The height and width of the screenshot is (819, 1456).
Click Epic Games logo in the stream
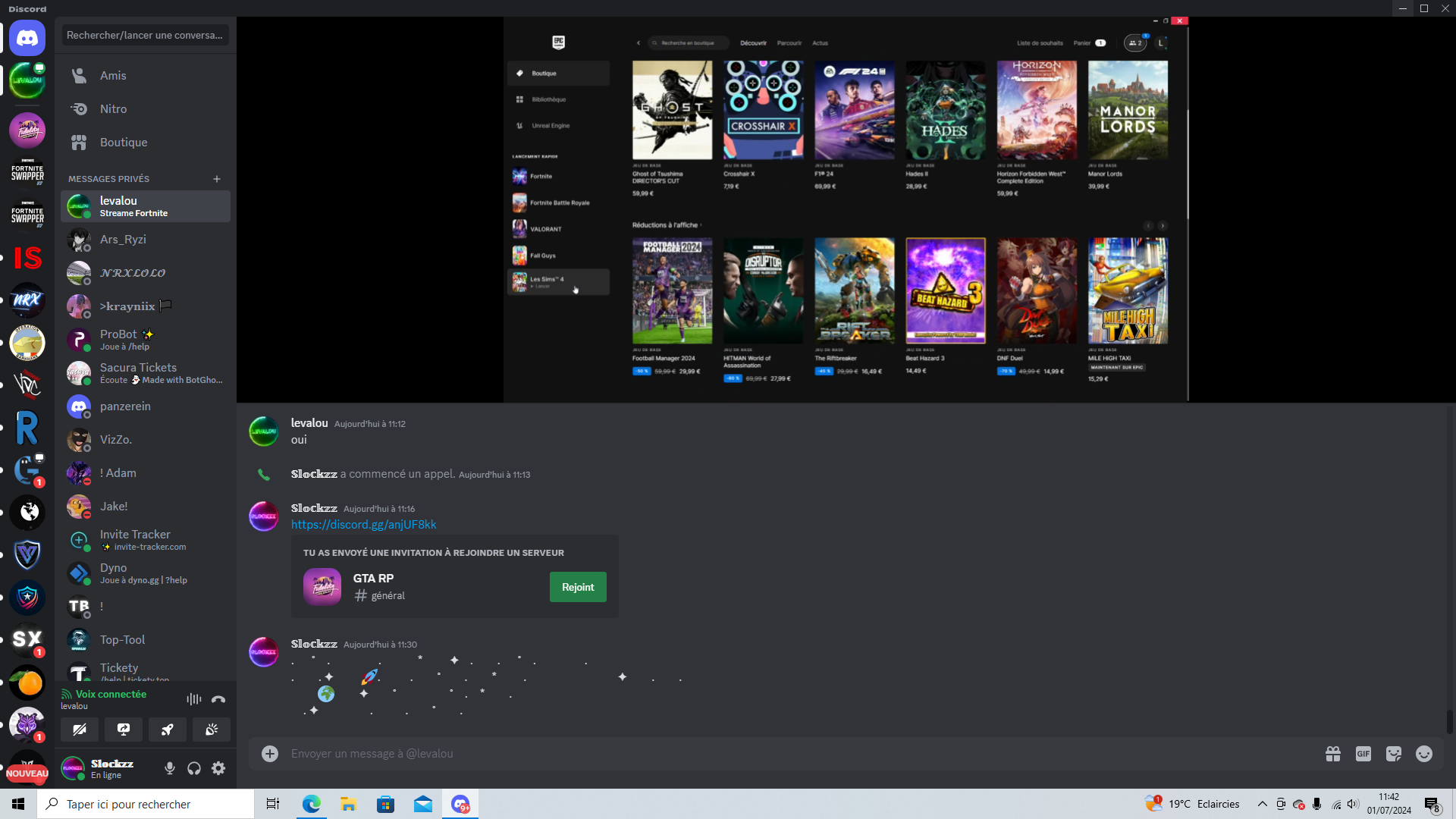[559, 42]
